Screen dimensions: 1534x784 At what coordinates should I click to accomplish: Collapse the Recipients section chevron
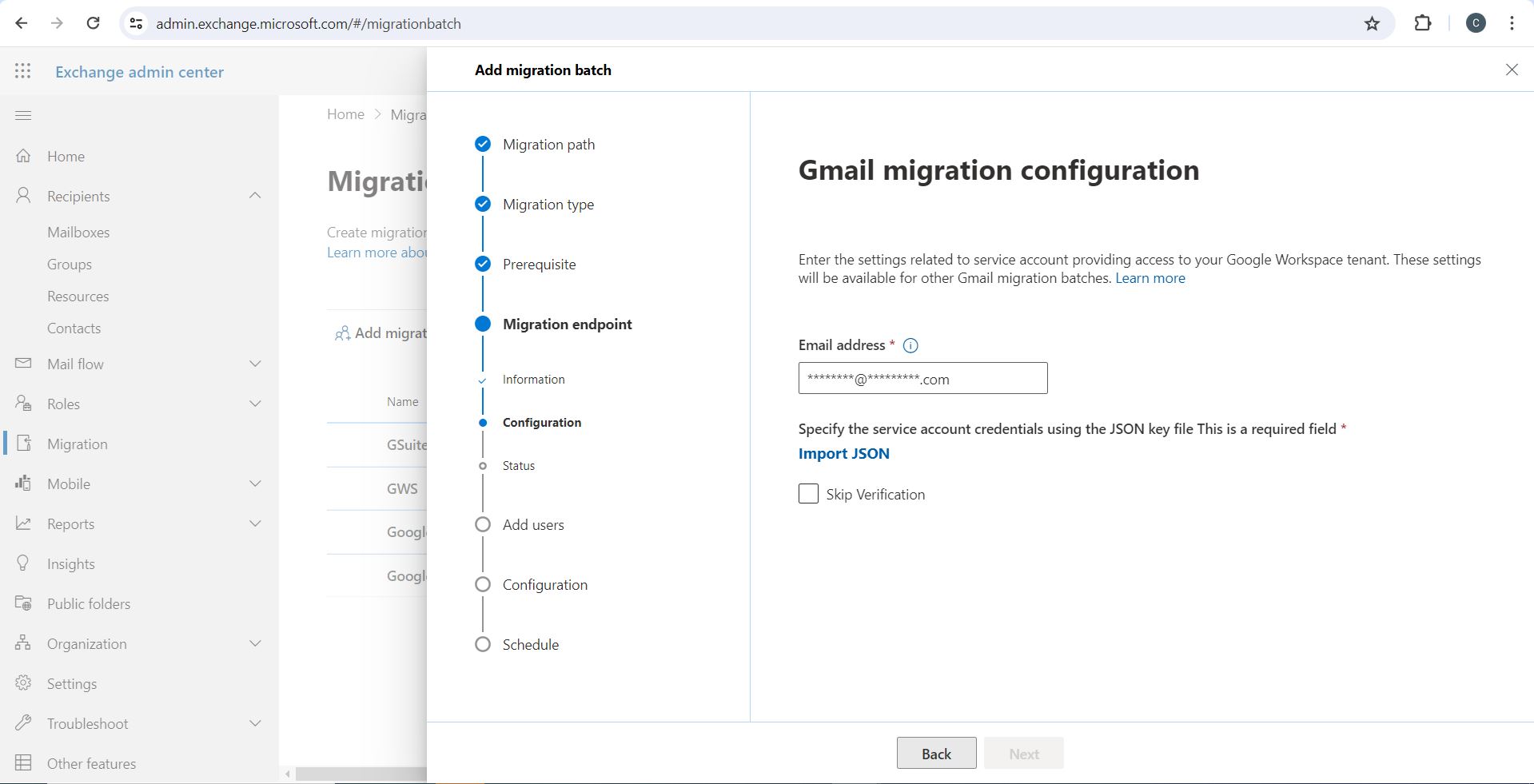pos(255,196)
